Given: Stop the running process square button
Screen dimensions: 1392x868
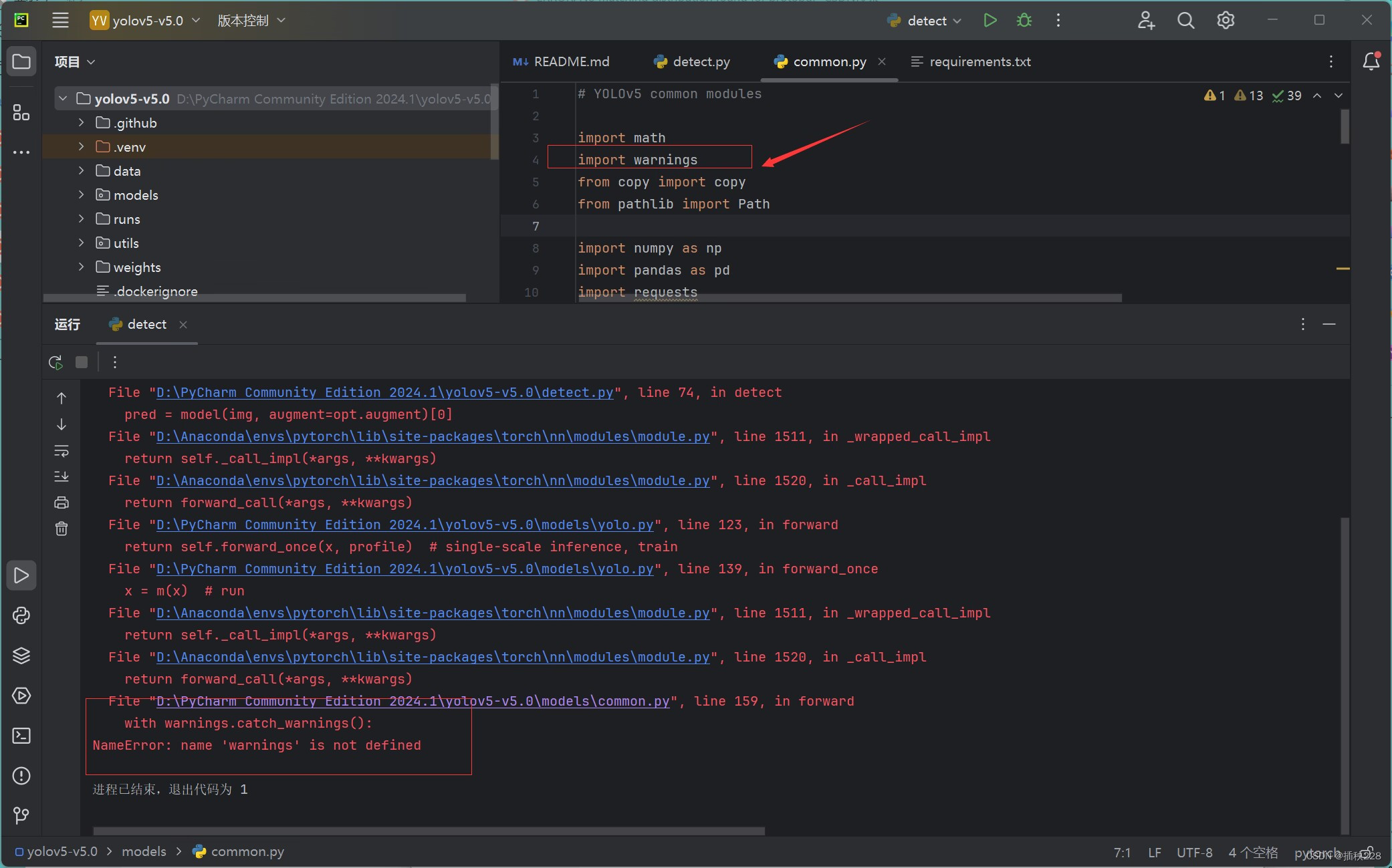Looking at the screenshot, I should coord(82,362).
